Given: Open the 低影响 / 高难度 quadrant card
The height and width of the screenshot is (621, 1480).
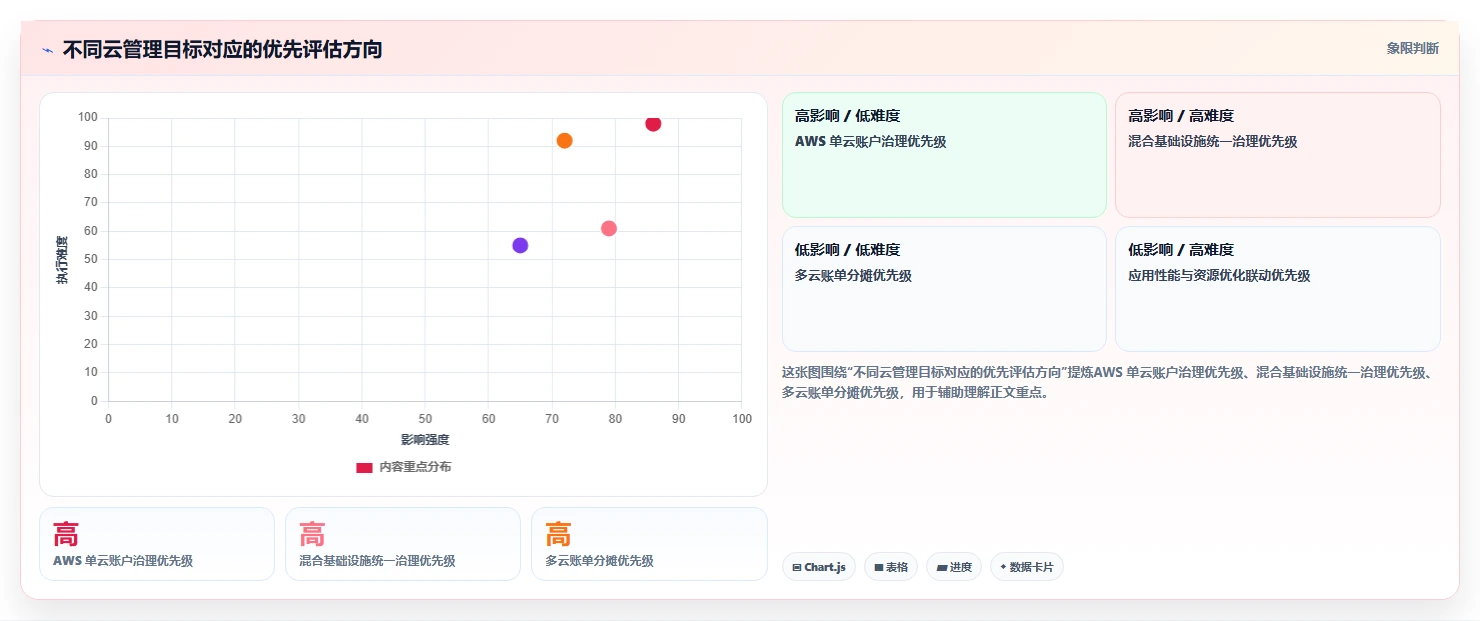Looking at the screenshot, I should click(x=1277, y=289).
